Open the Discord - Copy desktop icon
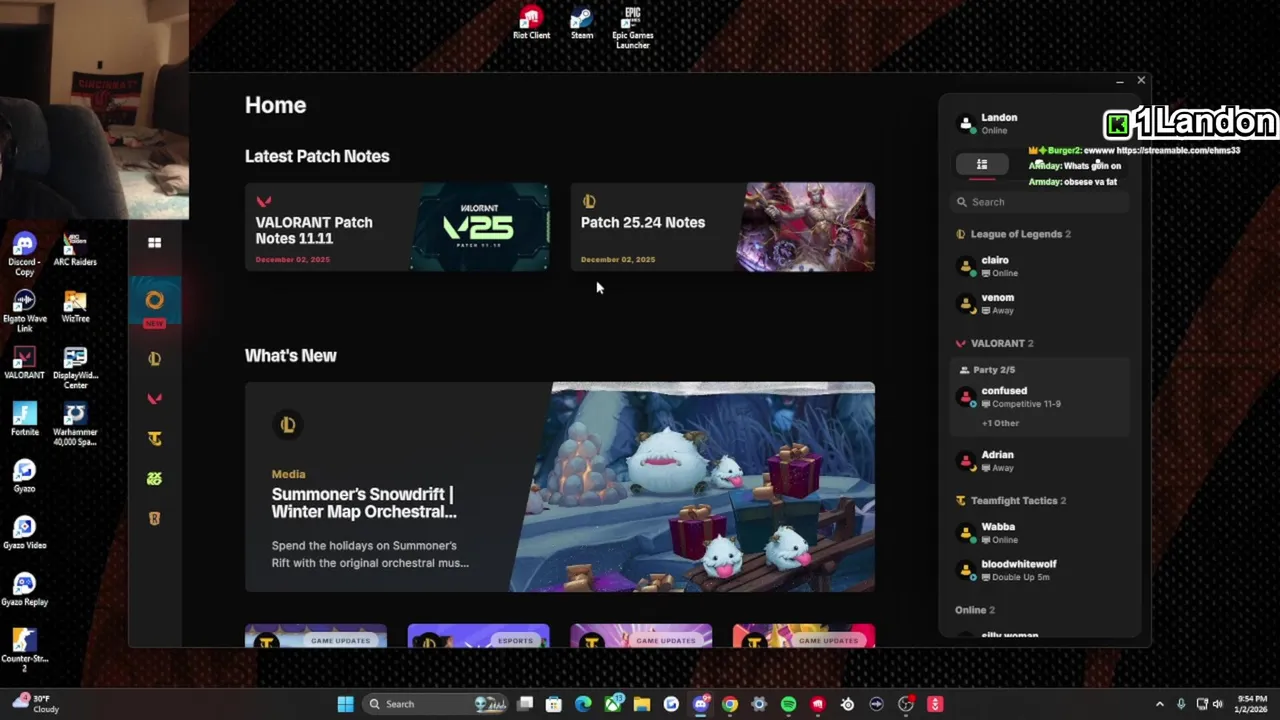This screenshot has width=1280, height=720. 24,254
